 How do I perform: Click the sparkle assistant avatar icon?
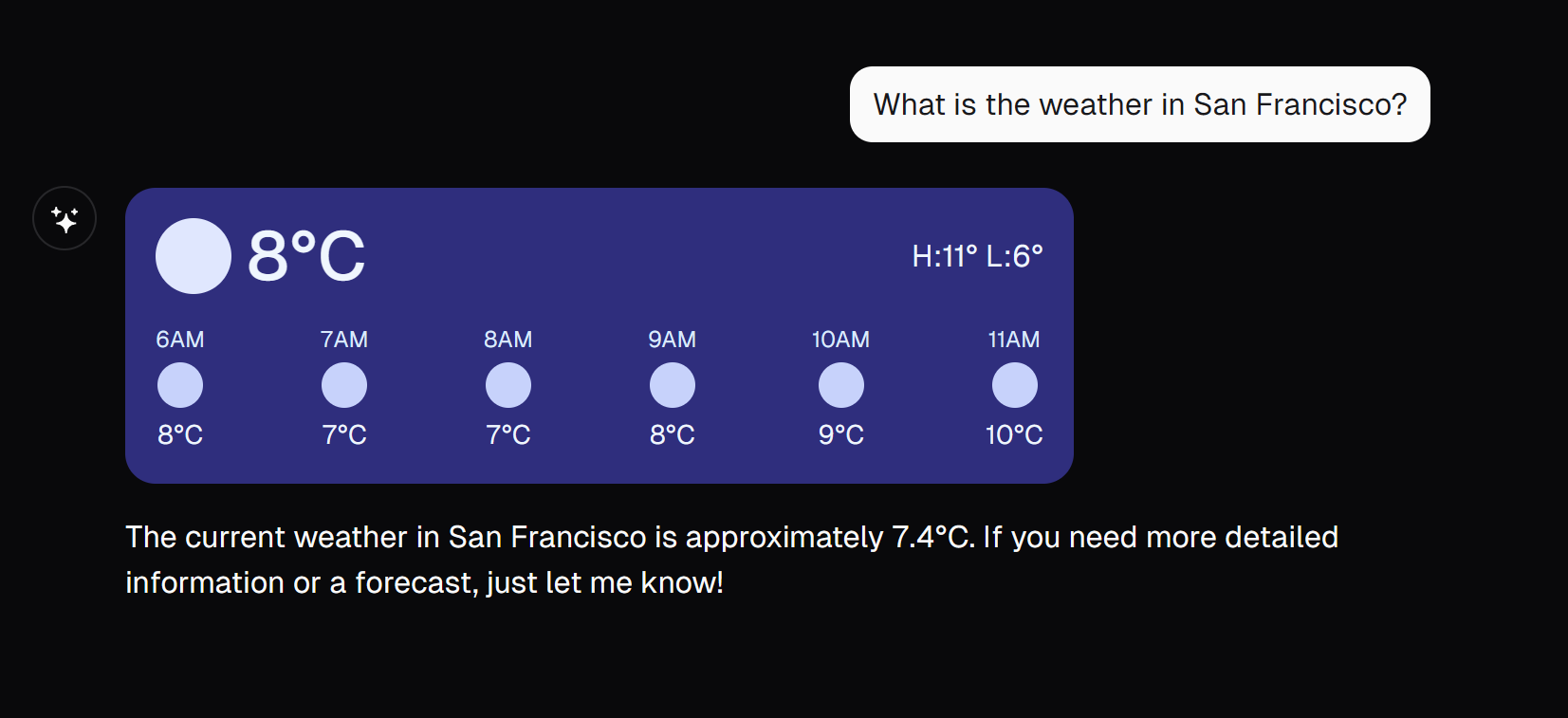pyautogui.click(x=64, y=217)
